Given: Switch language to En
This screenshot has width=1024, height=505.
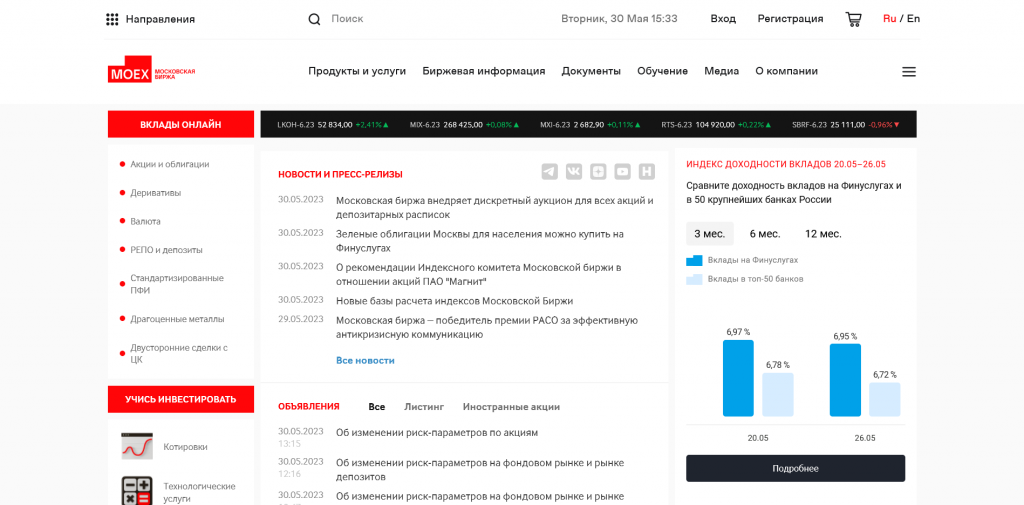Looking at the screenshot, I should coord(913,18).
